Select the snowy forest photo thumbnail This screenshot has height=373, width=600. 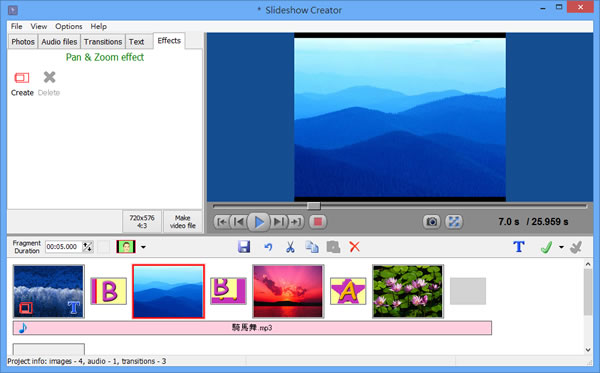[x=49, y=292]
